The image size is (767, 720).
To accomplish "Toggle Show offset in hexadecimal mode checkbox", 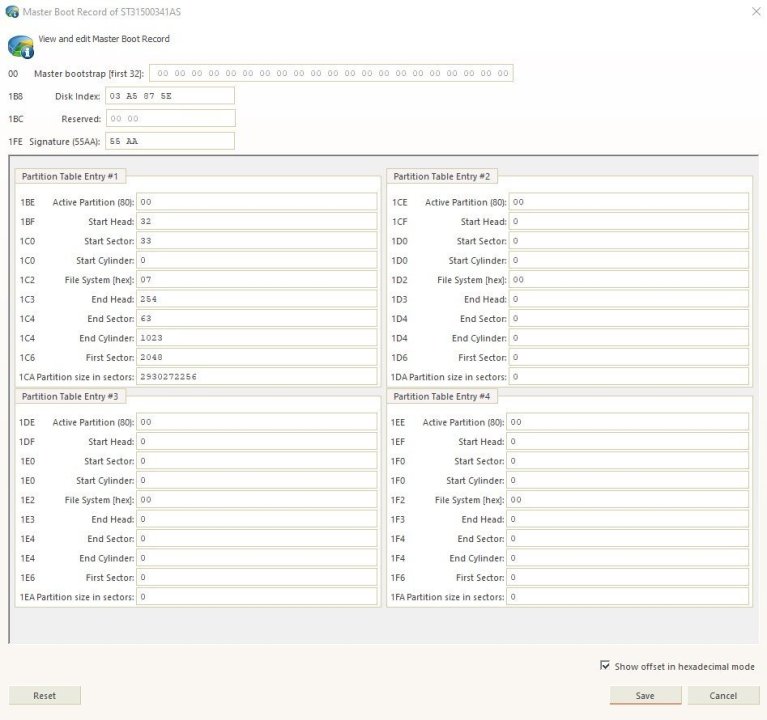I will pyautogui.click(x=605, y=666).
